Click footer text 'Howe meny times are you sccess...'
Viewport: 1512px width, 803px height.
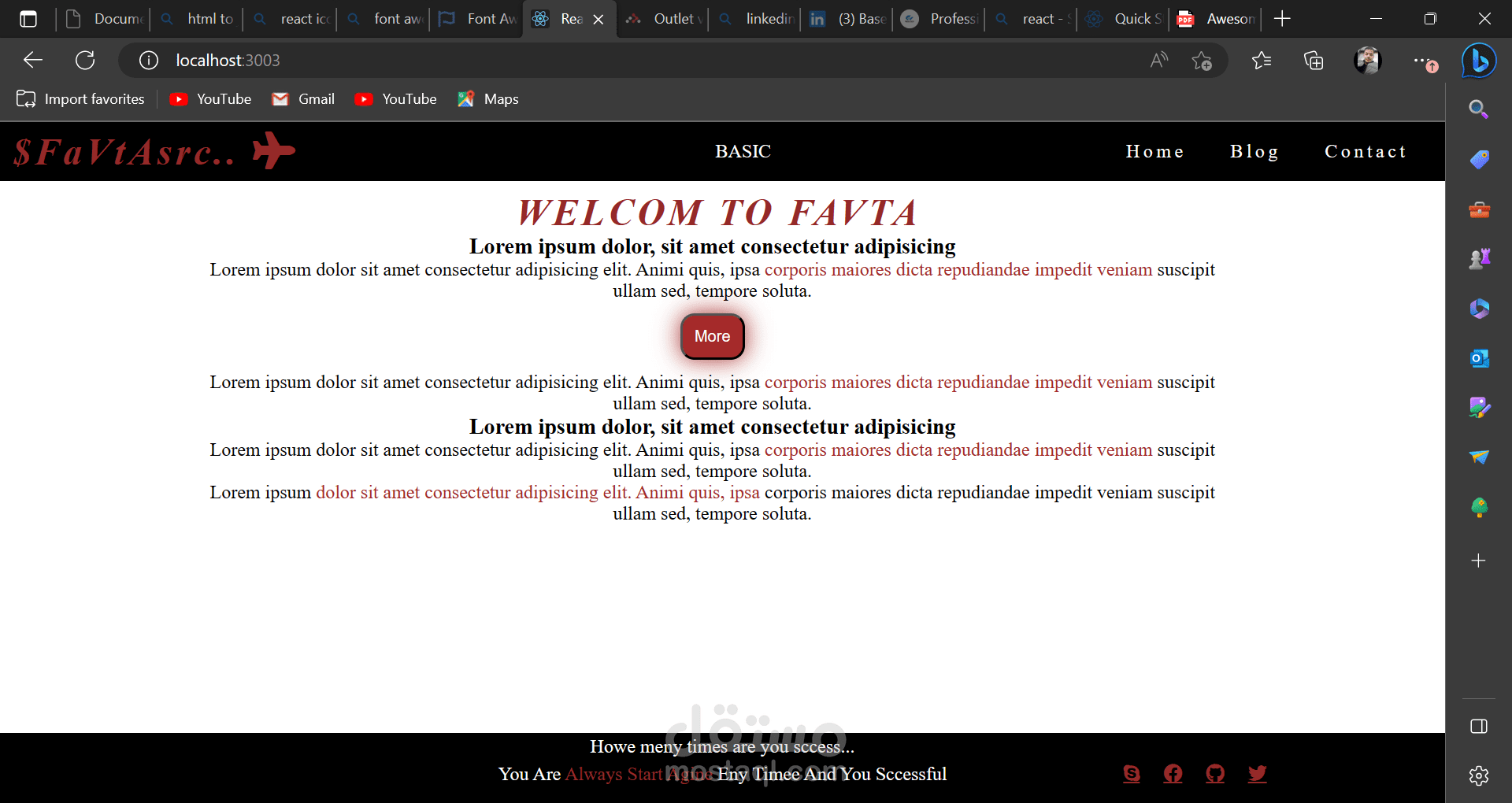722,746
